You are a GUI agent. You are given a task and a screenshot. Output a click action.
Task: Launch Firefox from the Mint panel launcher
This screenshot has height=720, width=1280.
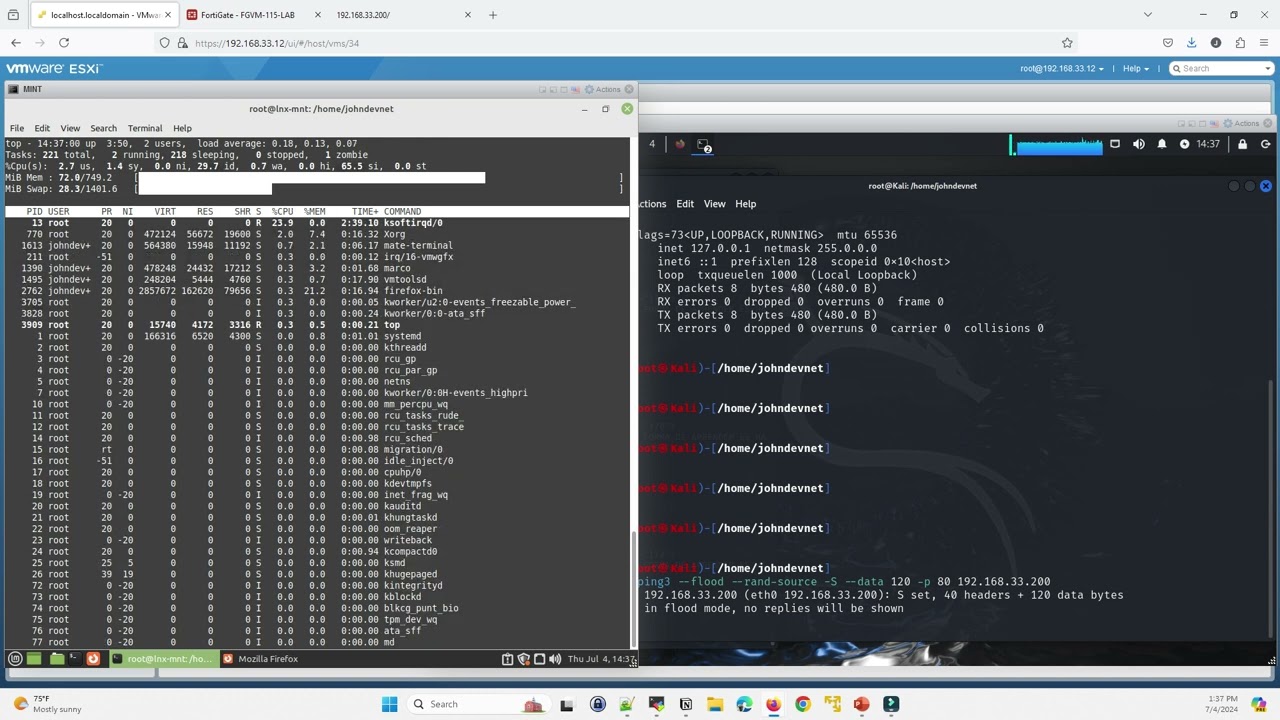[93, 659]
